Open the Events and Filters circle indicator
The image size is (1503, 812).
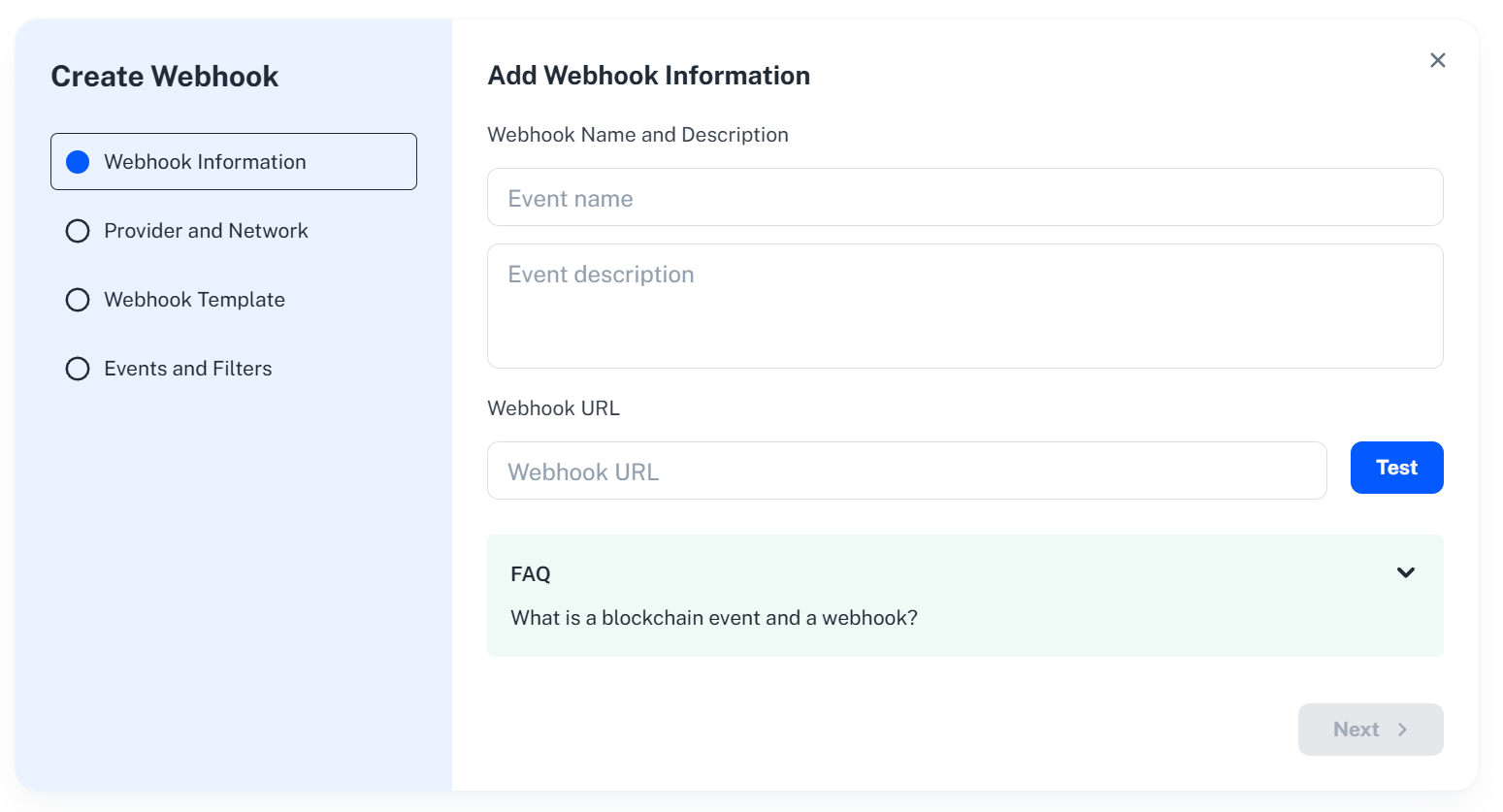pos(78,369)
